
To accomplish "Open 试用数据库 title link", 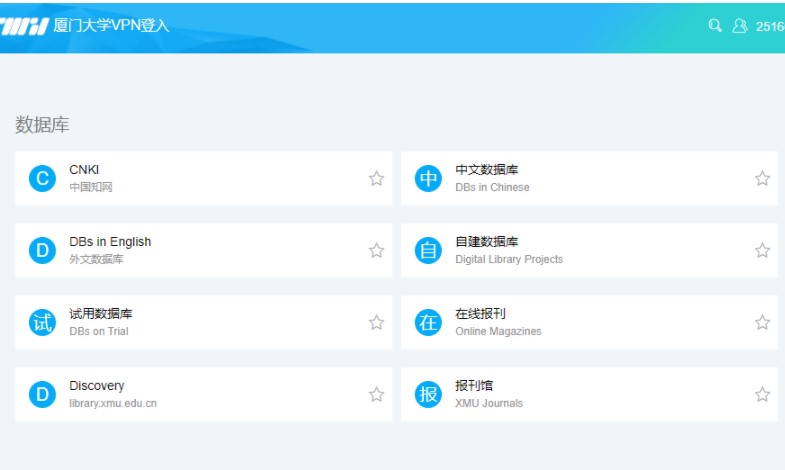I will pyautogui.click(x=101, y=314).
